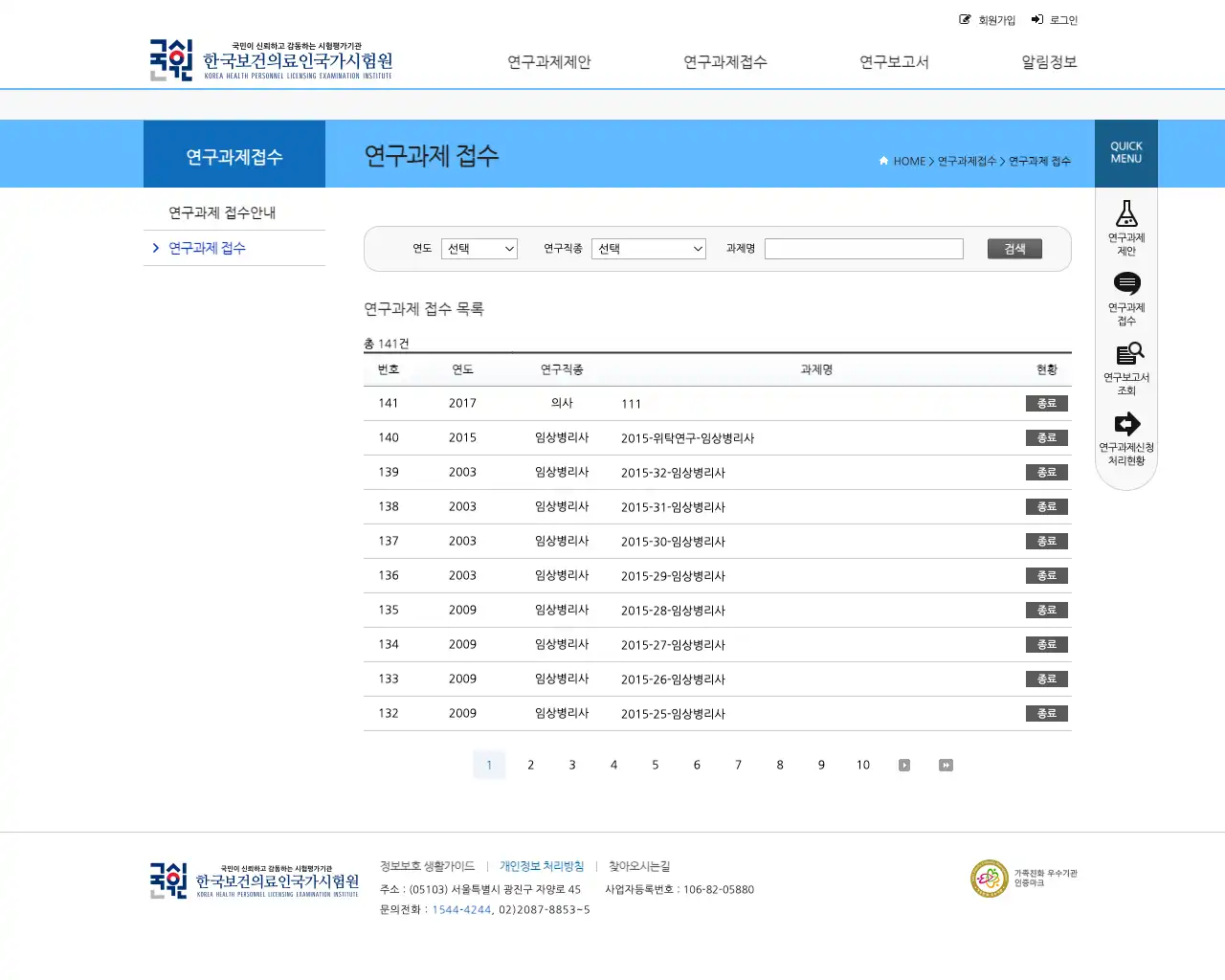The height and width of the screenshot is (980, 1225).
Task: Open the 연구과제 접수 speech bubble icon
Action: point(1126,283)
